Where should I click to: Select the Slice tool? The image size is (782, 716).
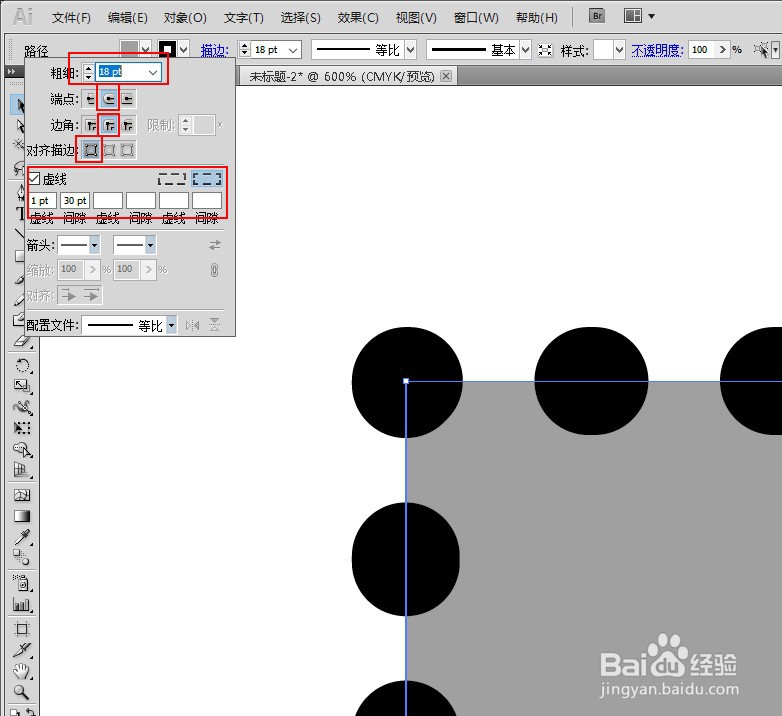[x=22, y=650]
